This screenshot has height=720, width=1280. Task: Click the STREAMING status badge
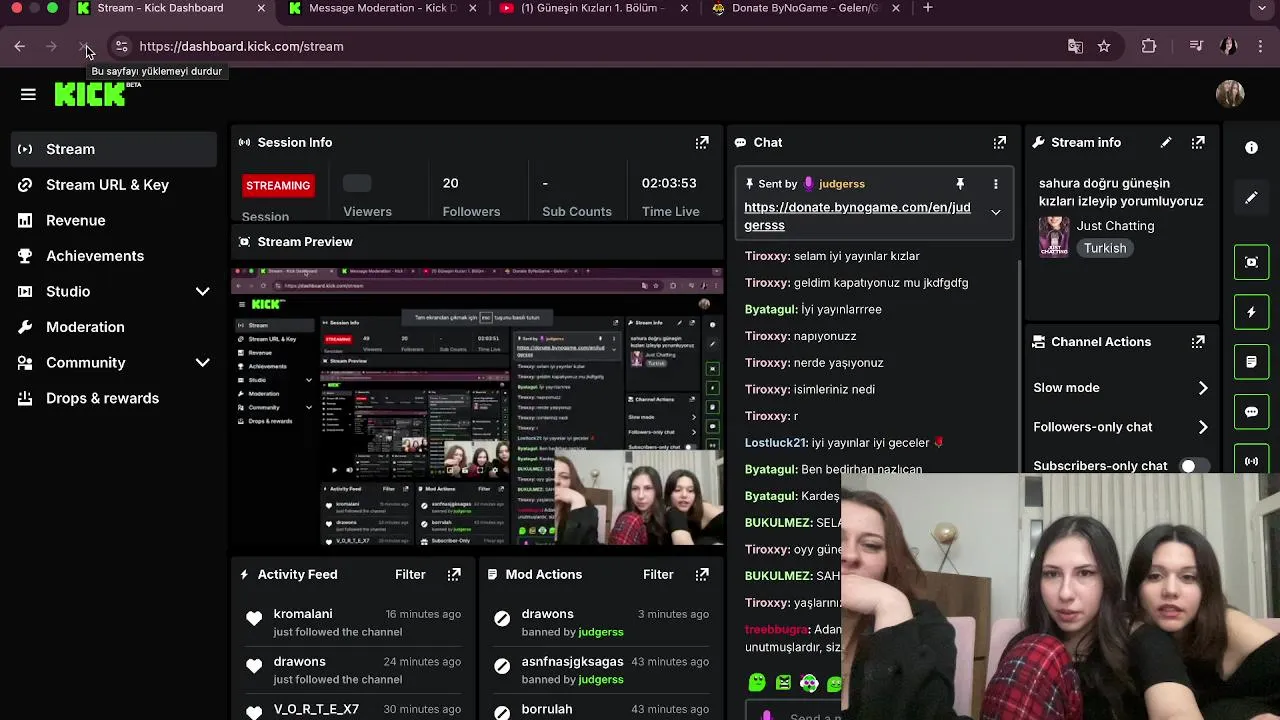(x=278, y=185)
